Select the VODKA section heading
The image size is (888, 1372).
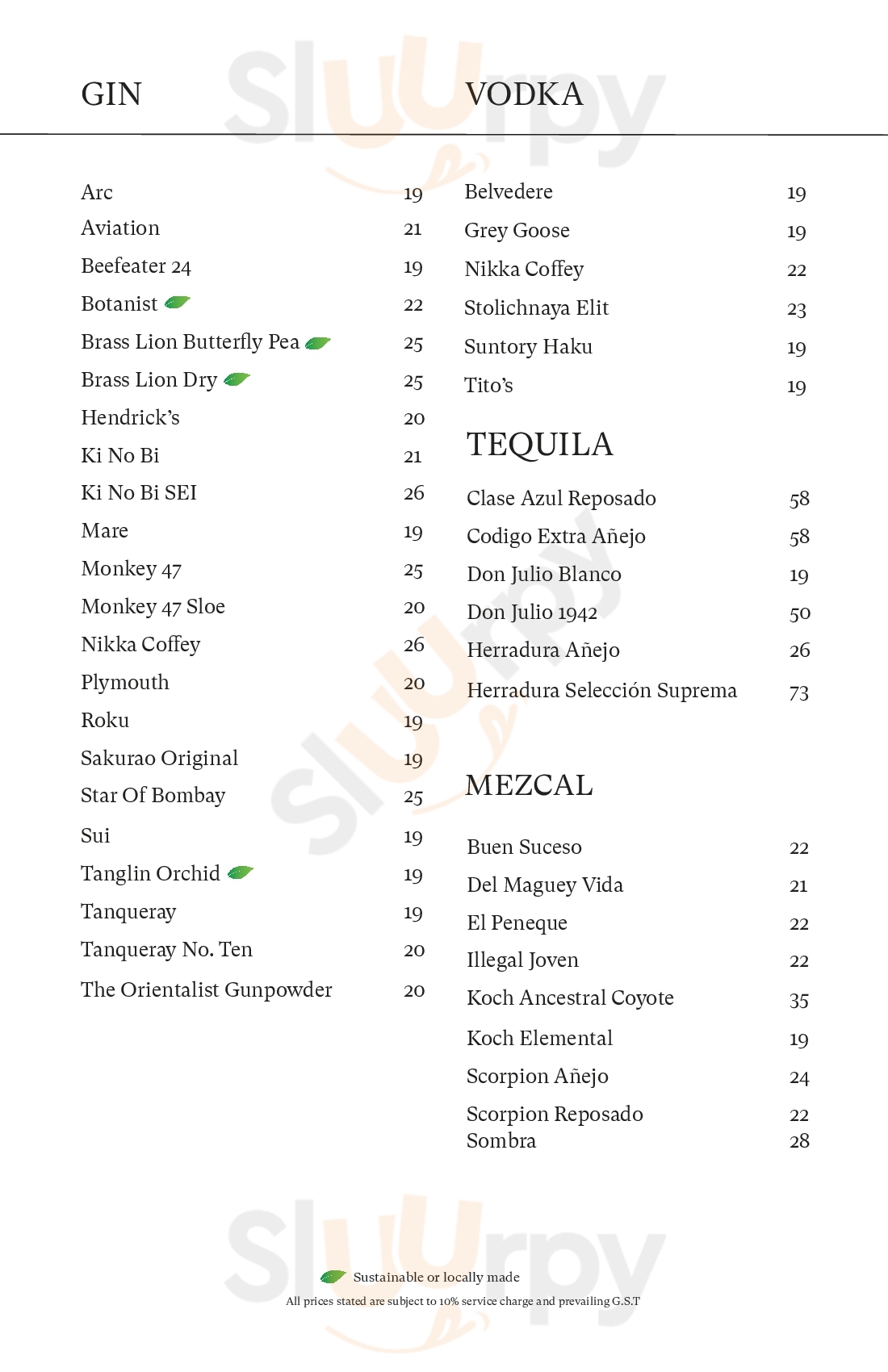524,94
